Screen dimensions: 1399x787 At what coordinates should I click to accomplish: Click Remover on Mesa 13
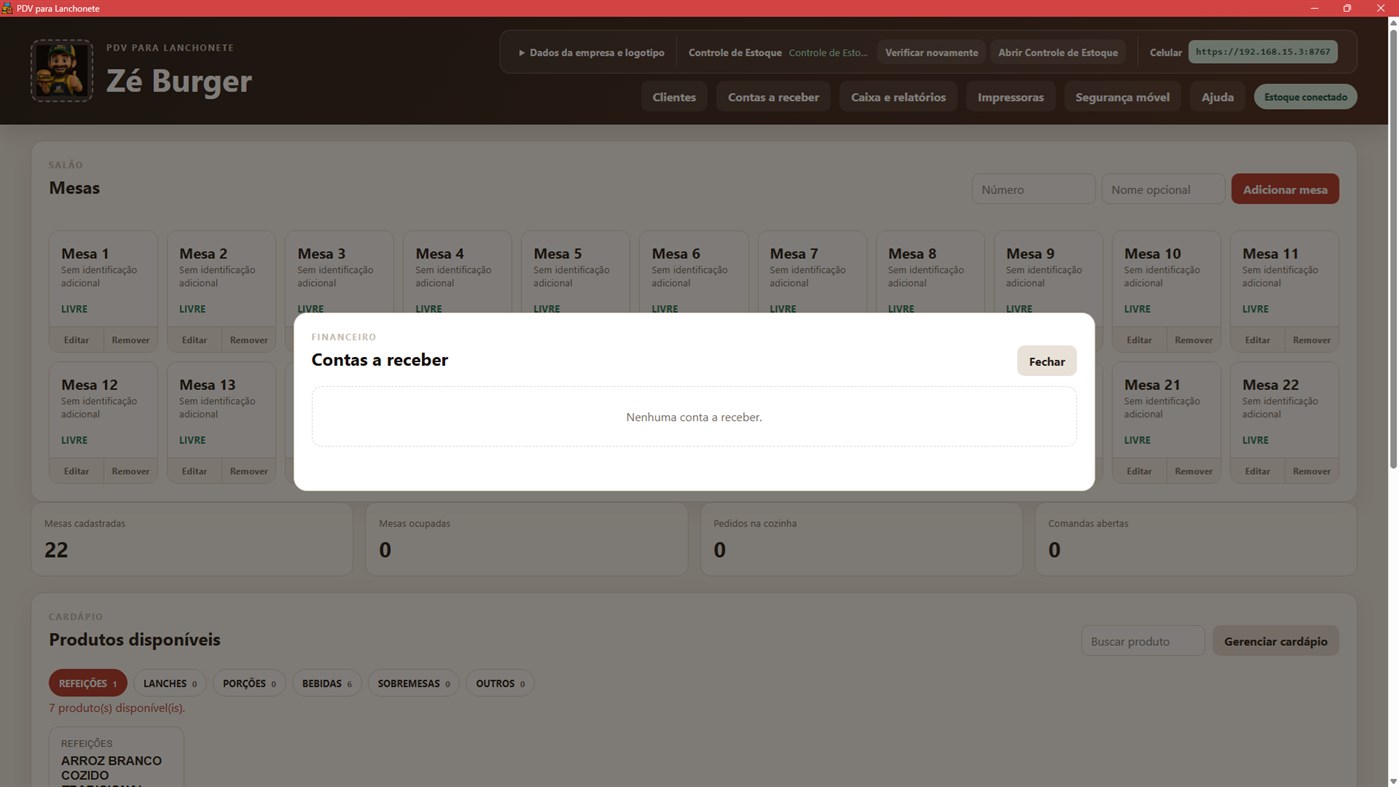248,471
